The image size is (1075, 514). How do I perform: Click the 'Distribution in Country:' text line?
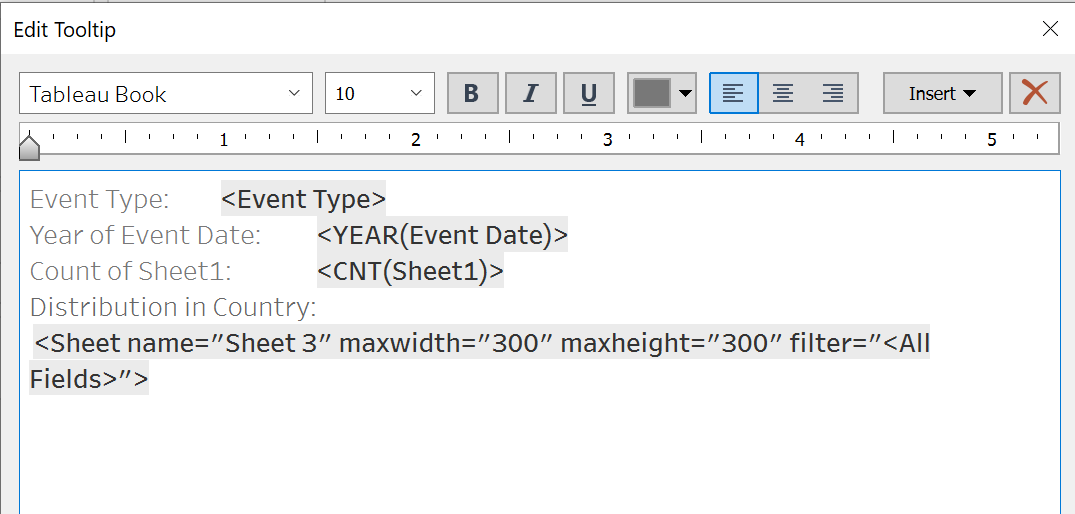(x=173, y=307)
